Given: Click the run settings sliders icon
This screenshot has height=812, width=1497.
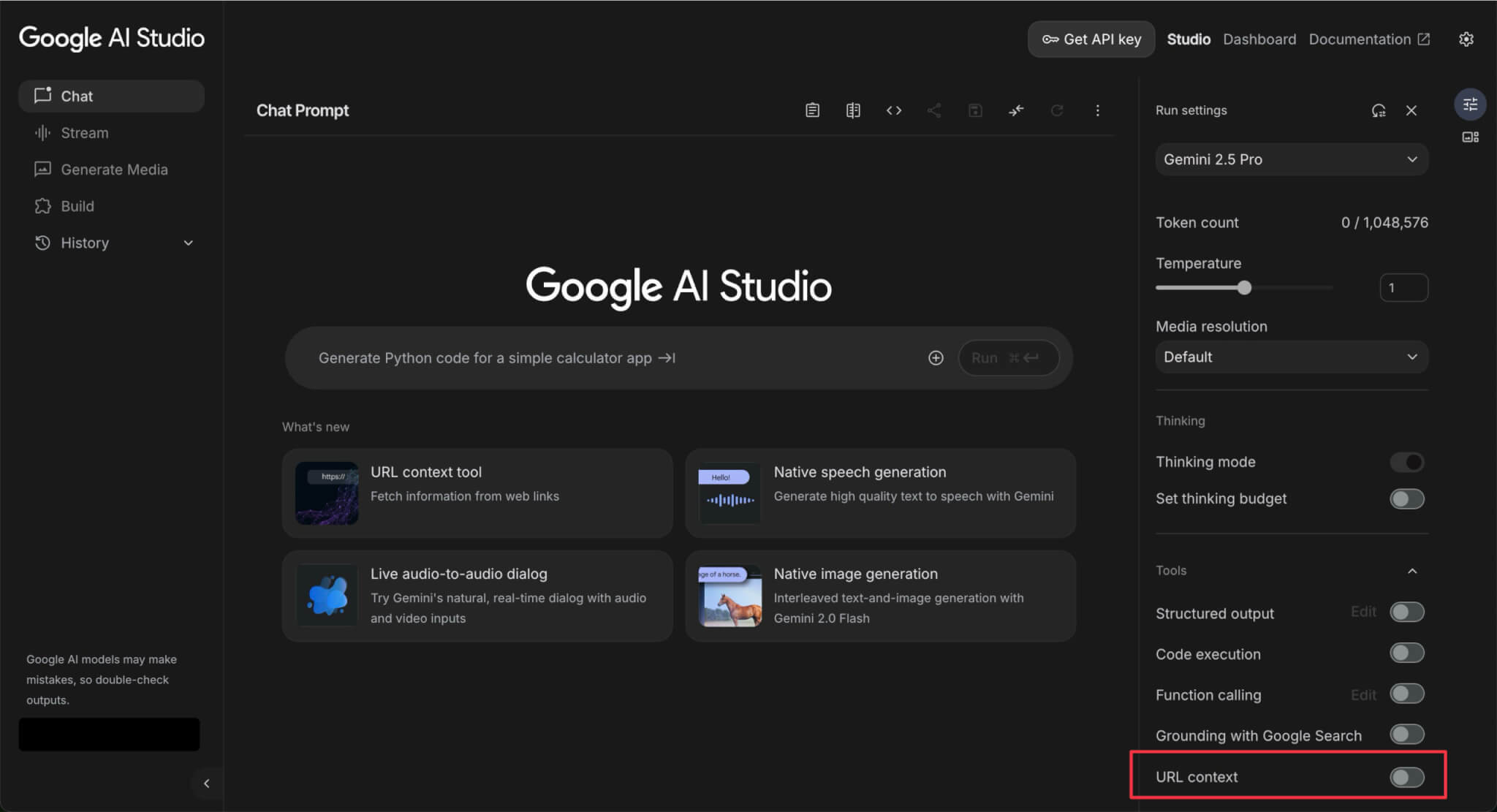Looking at the screenshot, I should (1470, 105).
